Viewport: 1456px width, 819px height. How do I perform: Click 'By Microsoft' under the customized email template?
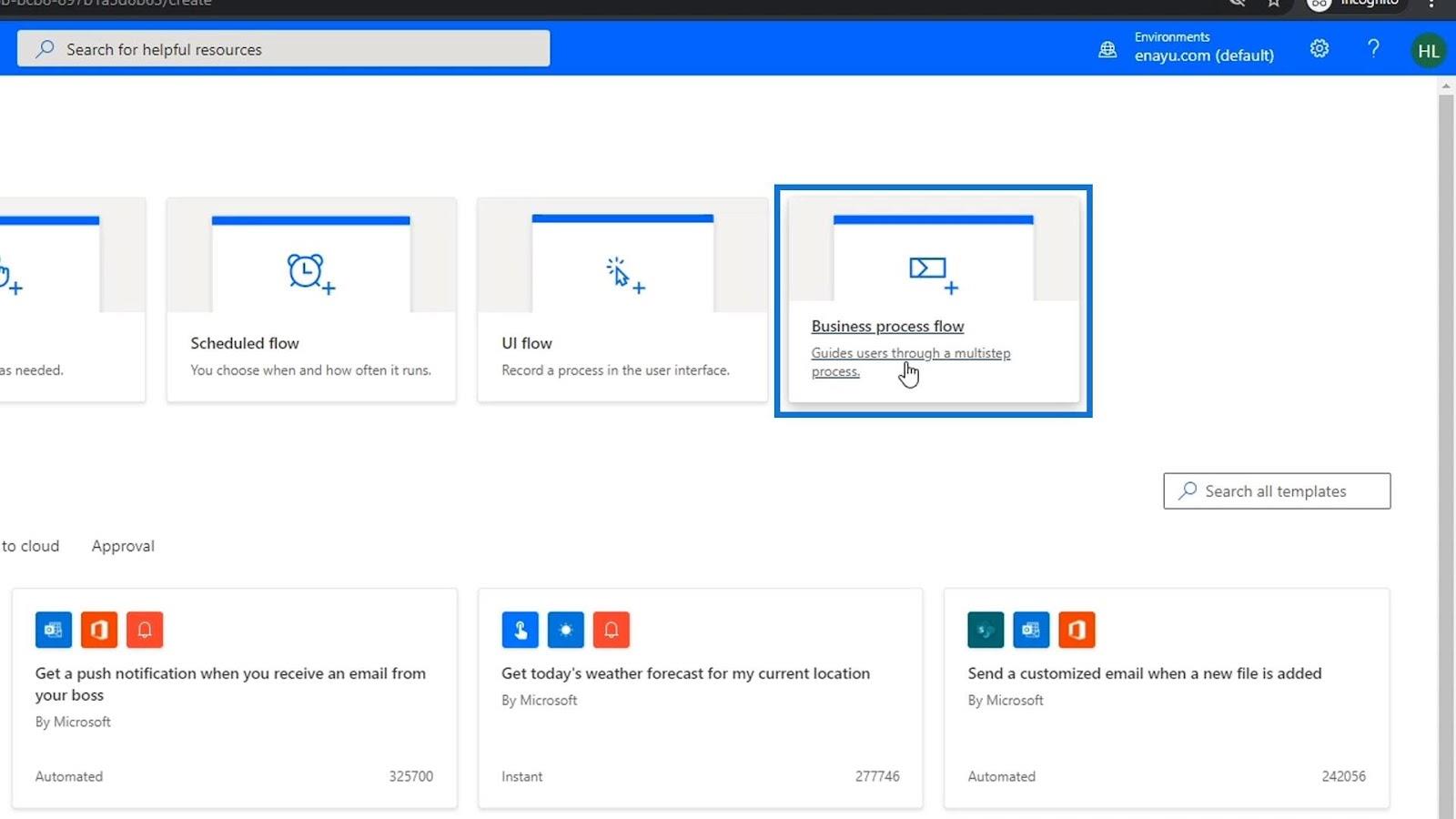click(x=1006, y=701)
